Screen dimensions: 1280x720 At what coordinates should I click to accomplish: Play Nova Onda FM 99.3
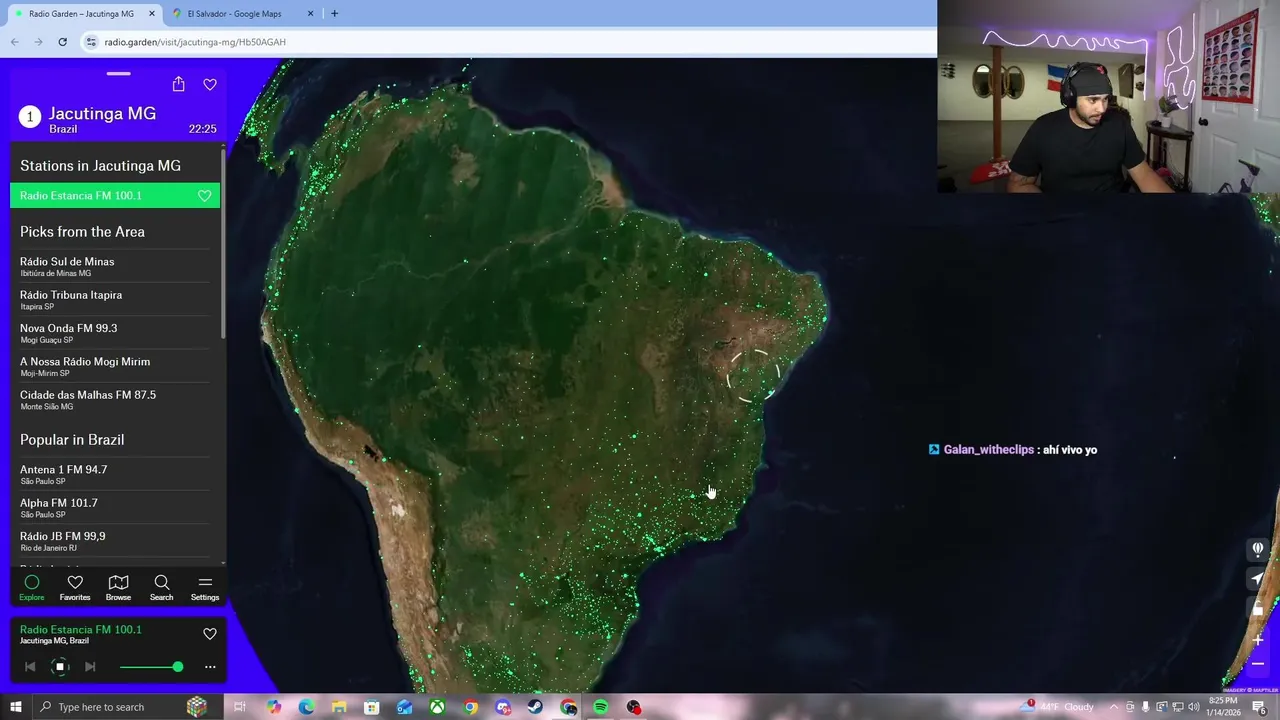click(115, 333)
